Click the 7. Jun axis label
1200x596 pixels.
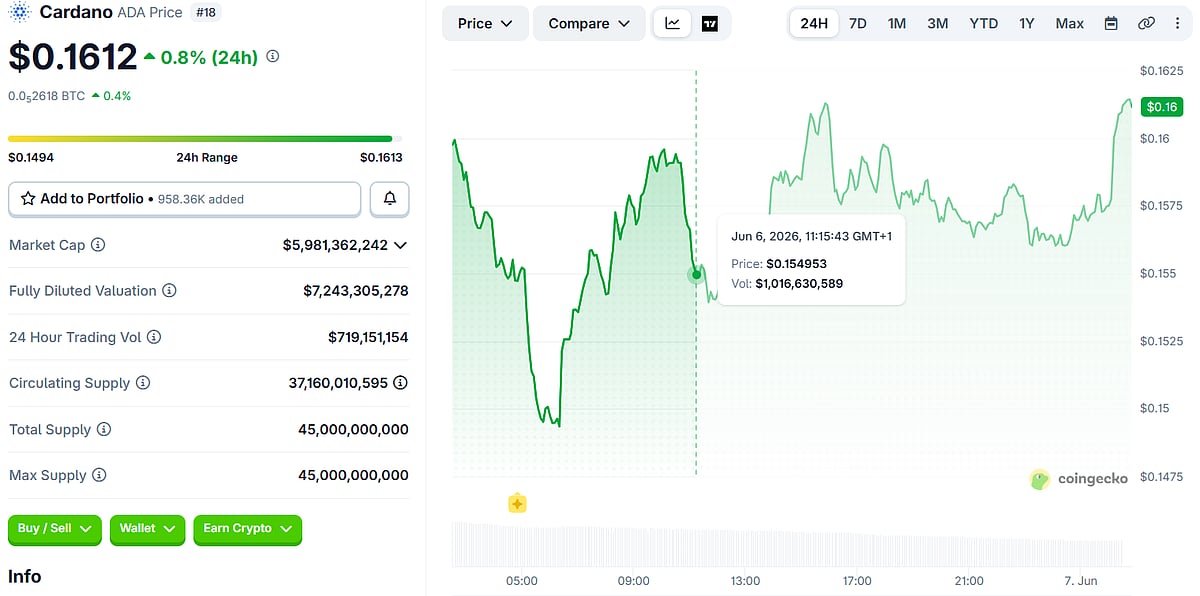point(1081,581)
